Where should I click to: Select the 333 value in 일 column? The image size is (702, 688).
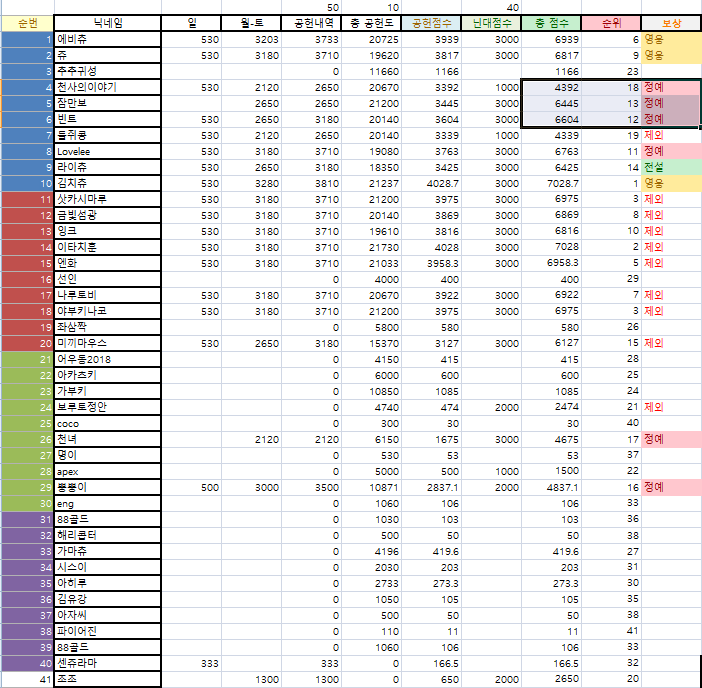coord(191,662)
